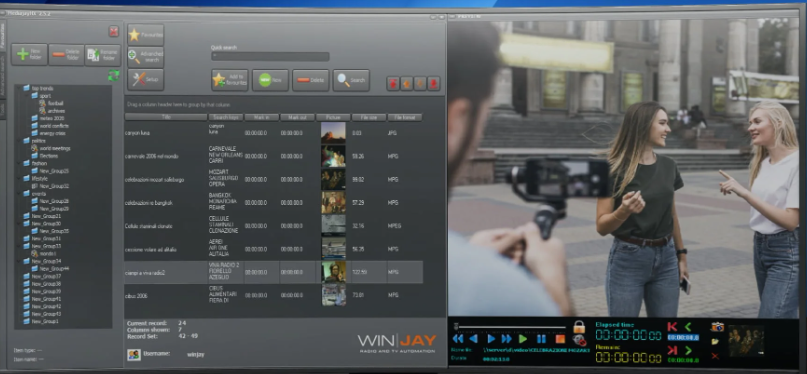This screenshot has height=374, width=807.
Task: Expand the politics folder node
Action: (x=20, y=140)
